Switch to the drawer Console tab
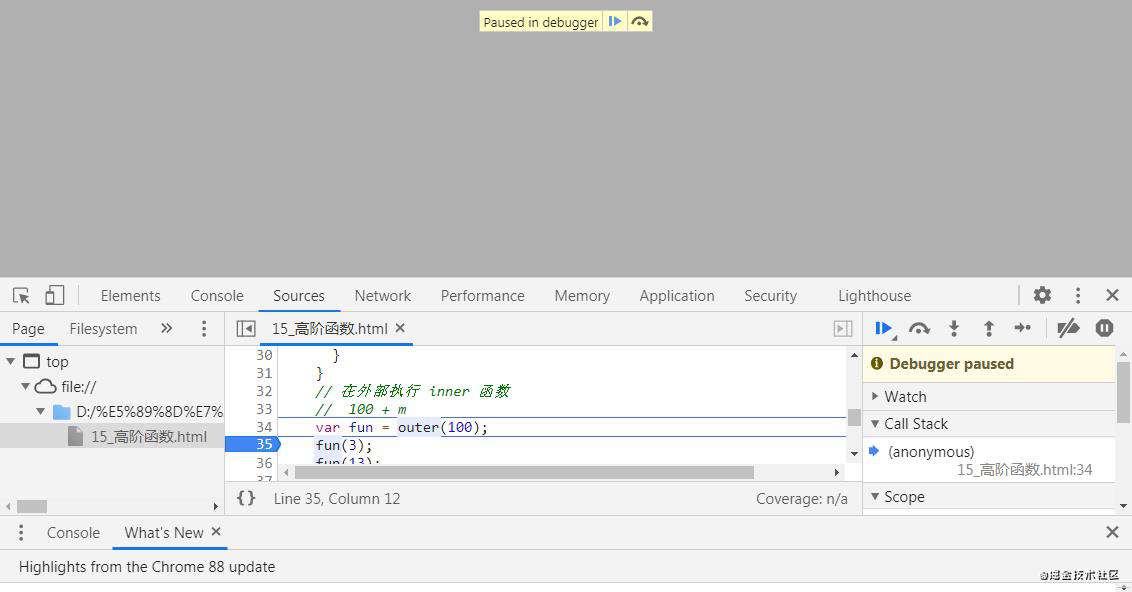The width and height of the screenshot is (1132, 592). click(x=73, y=533)
